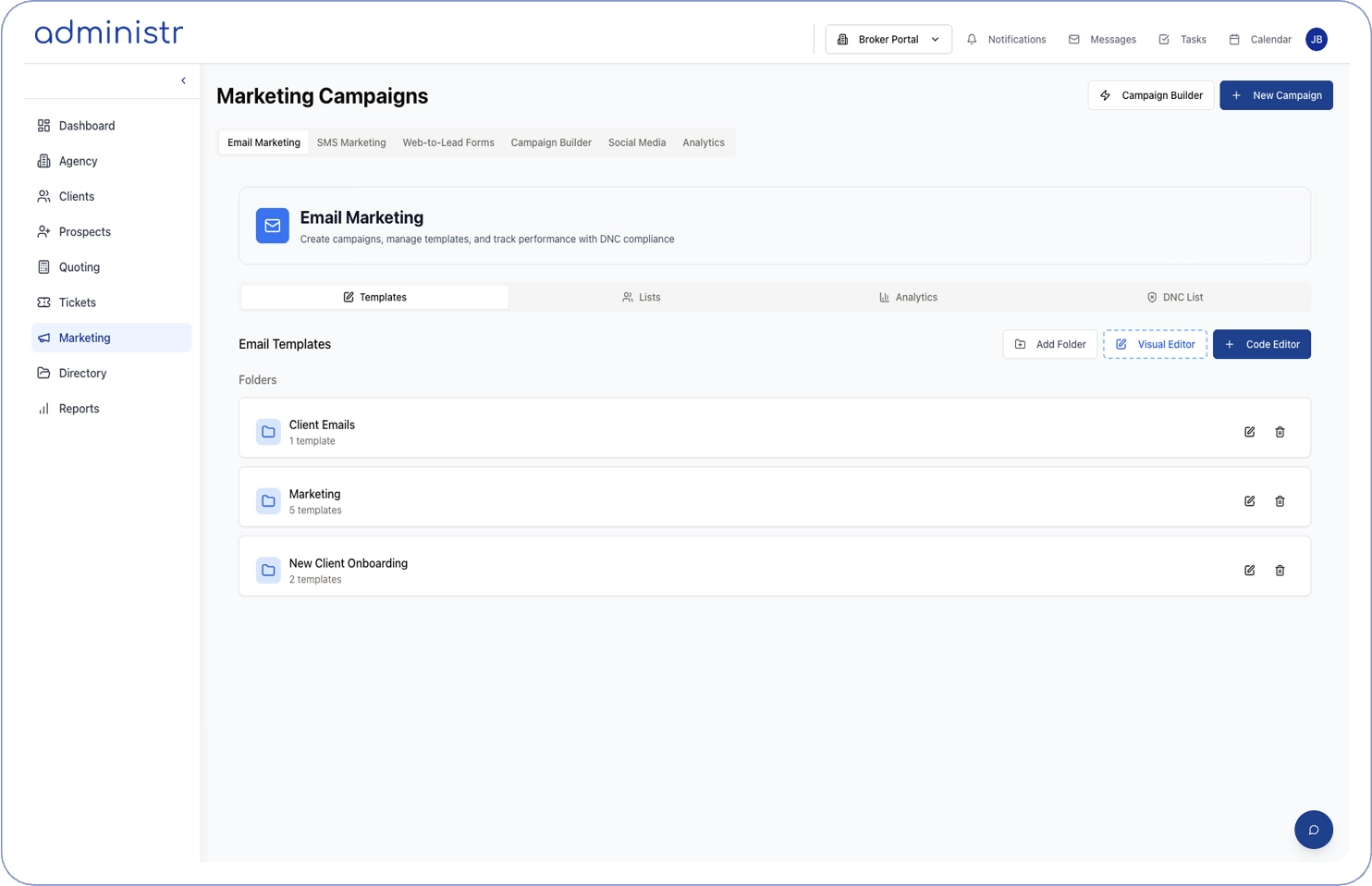
Task: Click the JB user avatar
Action: tap(1317, 40)
